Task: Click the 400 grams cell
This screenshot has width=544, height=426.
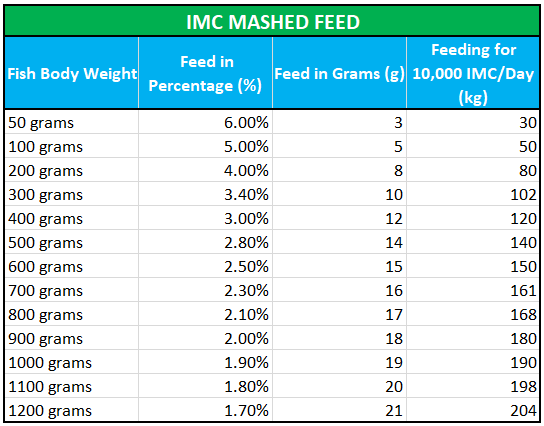Action: coord(72,218)
